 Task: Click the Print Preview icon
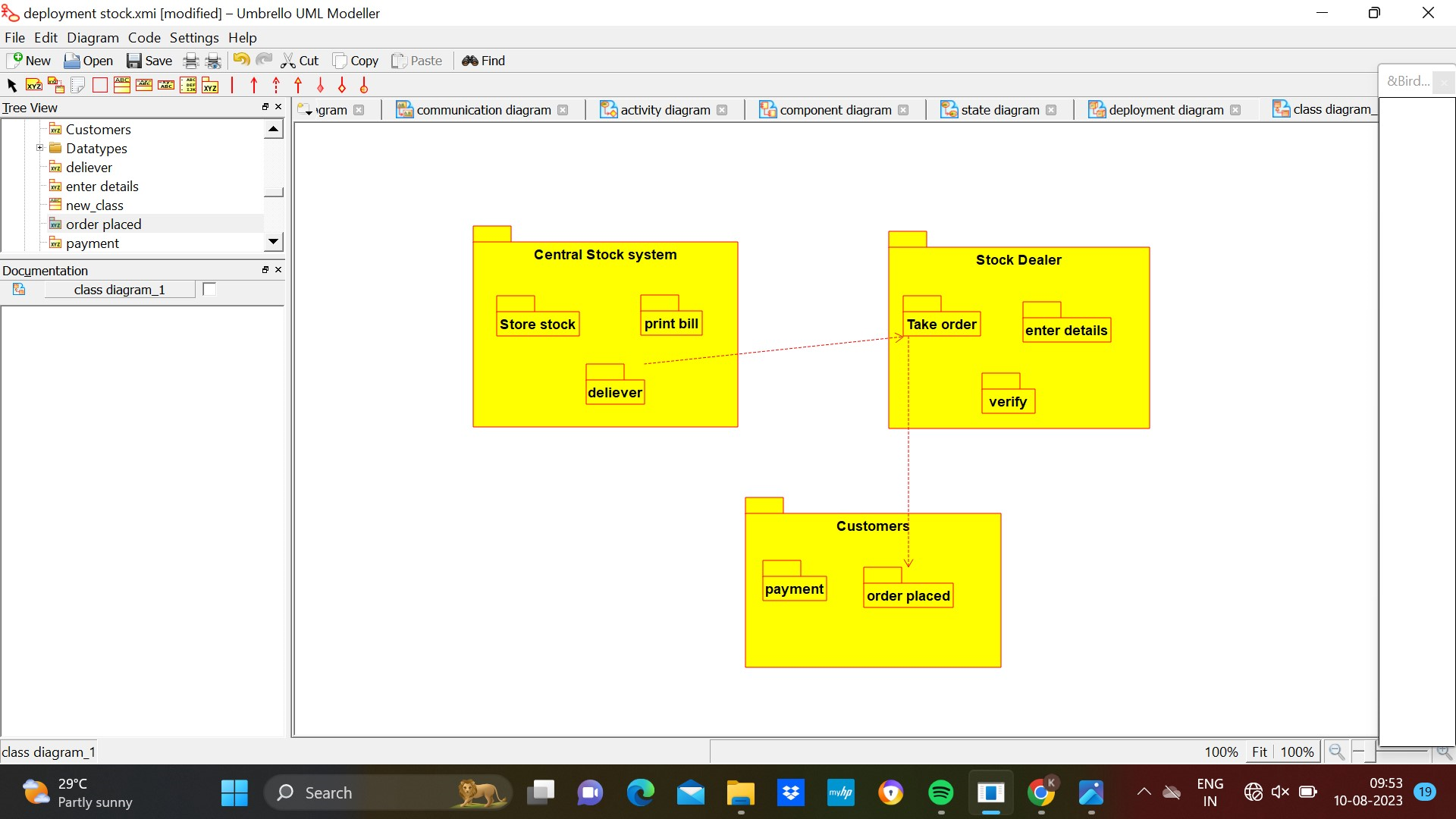(x=214, y=61)
